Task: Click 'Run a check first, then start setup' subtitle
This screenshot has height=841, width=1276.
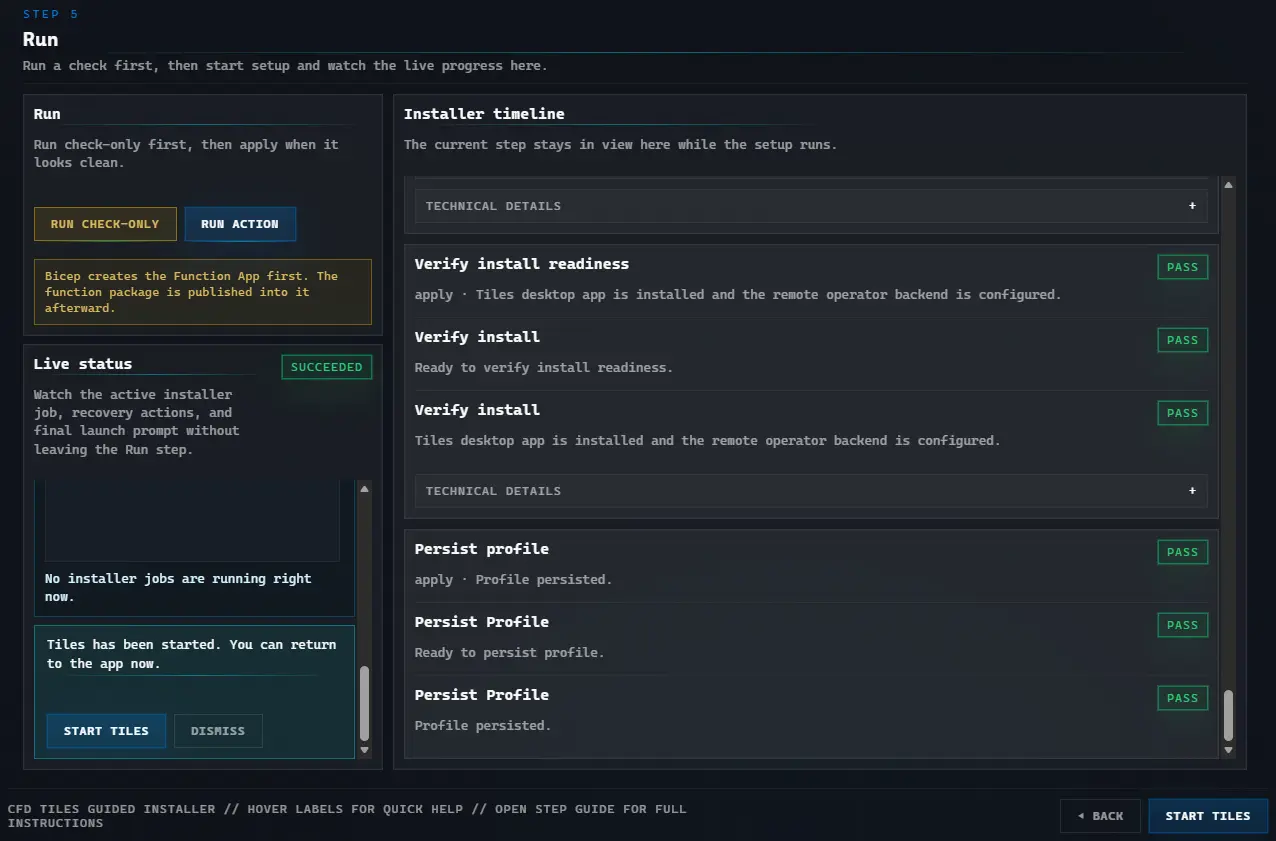Action: [x=285, y=65]
